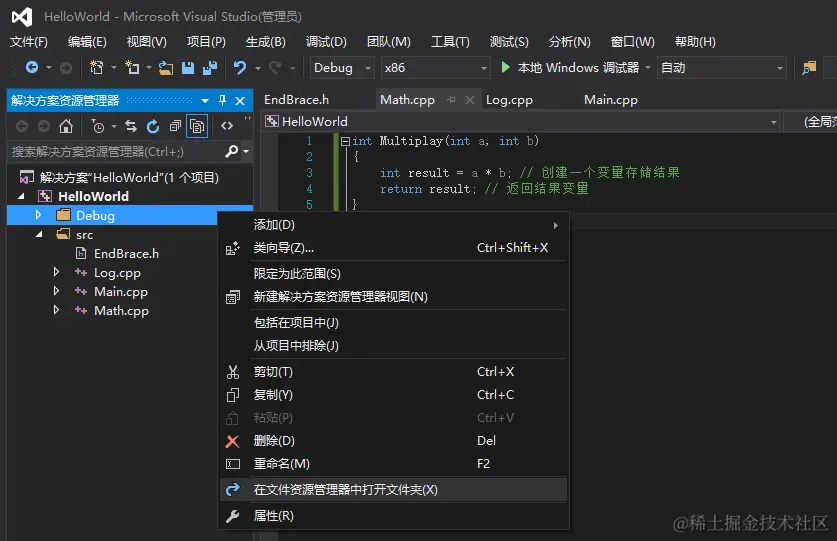Click the New Solution Explorer View menu icon
Screen dimensions: 837x541
click(x=233, y=297)
